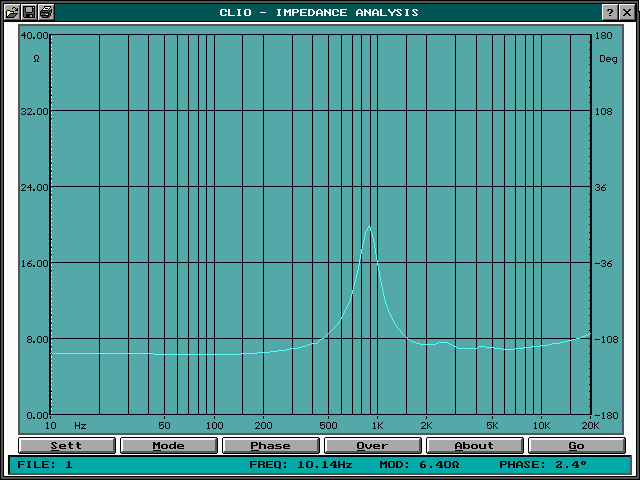Viewport: 640px width, 480px height.
Task: Click the 2K frequency axis label
Action: [426, 426]
